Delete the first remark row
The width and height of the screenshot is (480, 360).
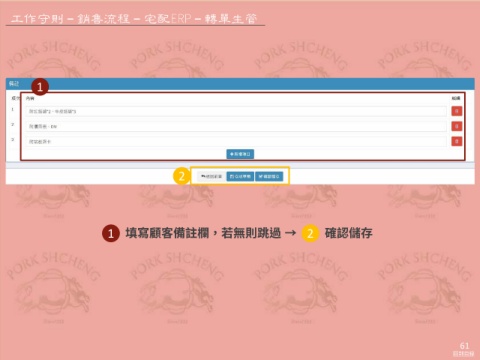457,111
